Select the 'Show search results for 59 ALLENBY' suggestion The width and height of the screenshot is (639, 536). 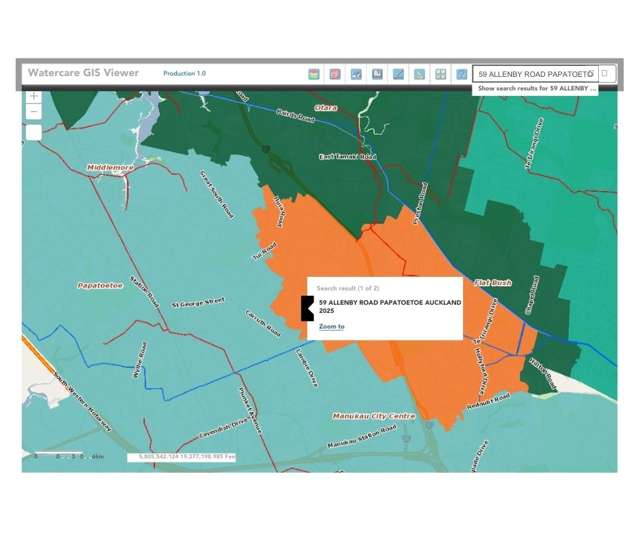coord(536,89)
